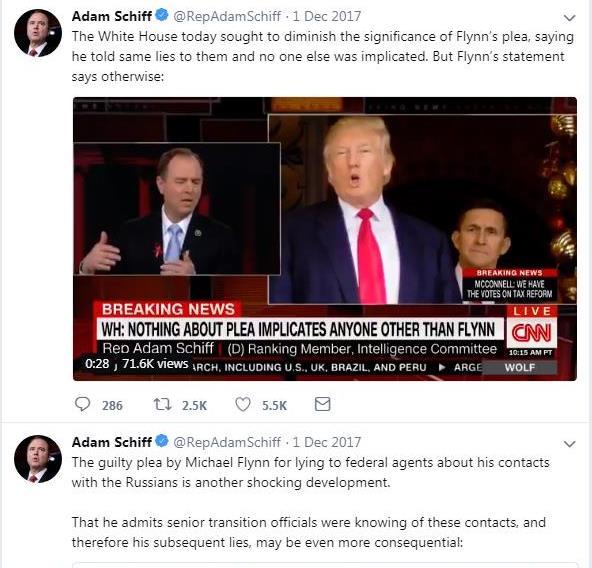Click the verified badge on first tweet
Viewport: 592px width, 568px height.
coord(162,15)
